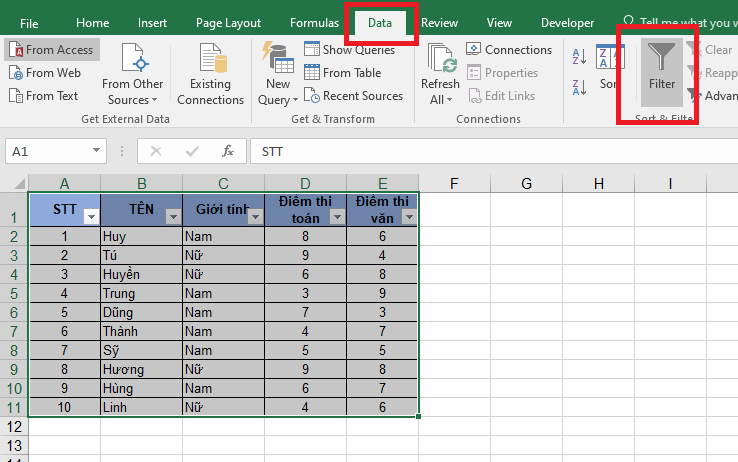Open Existing Connections
The image size is (738, 462).
click(x=211, y=74)
